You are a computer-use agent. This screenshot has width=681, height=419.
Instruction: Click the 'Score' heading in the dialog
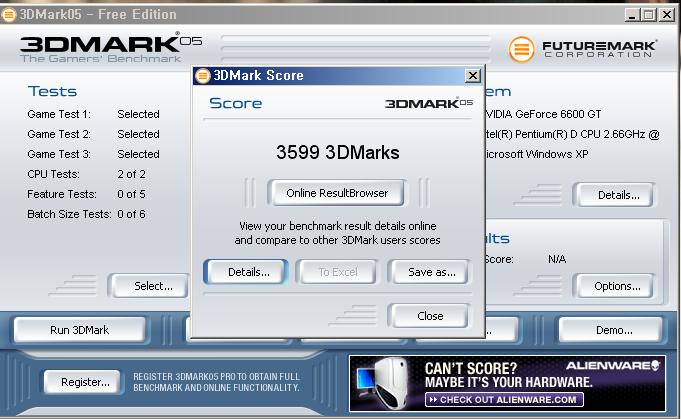tap(235, 103)
